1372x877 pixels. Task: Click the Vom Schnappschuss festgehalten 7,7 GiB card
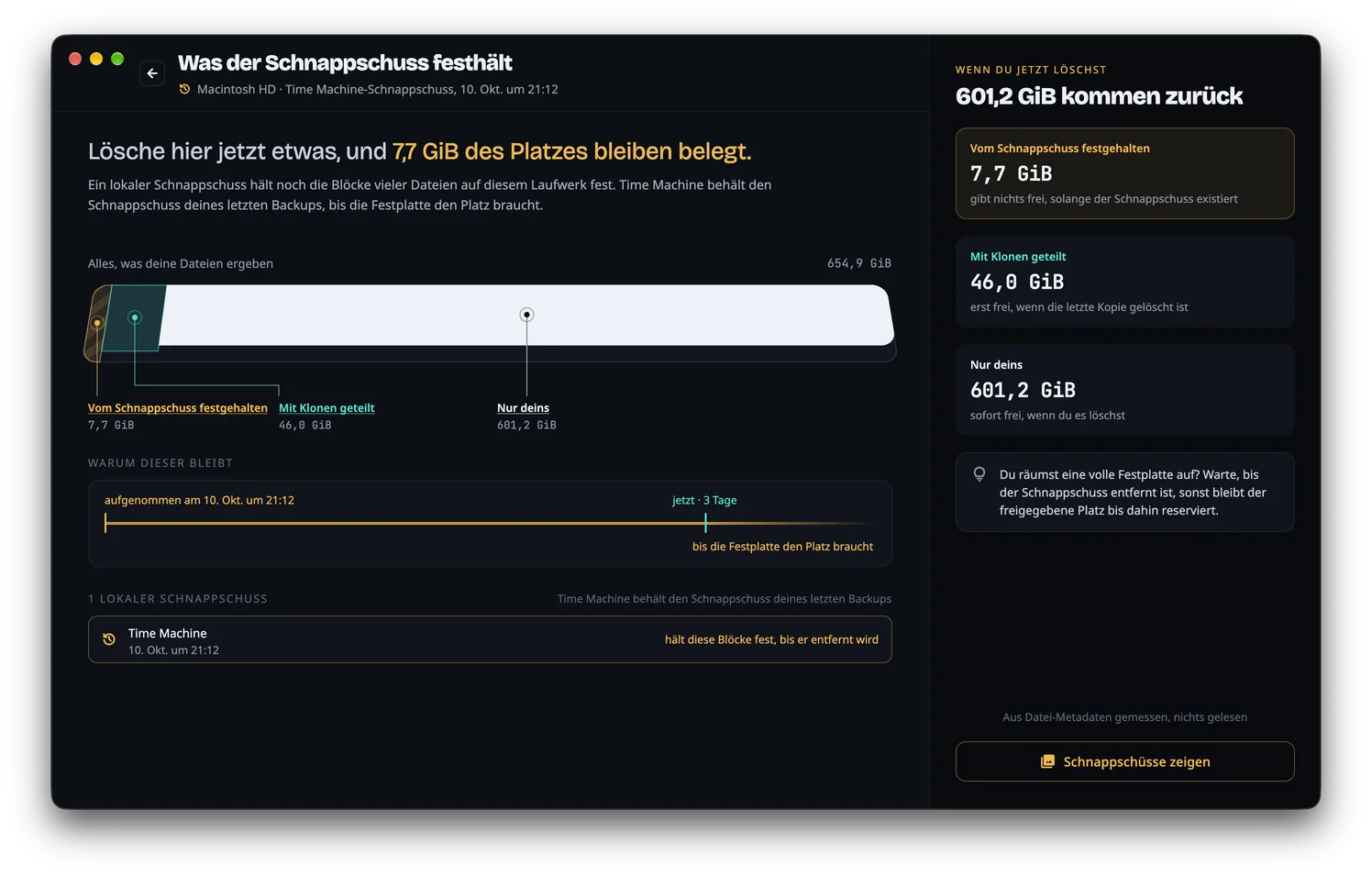[1124, 173]
